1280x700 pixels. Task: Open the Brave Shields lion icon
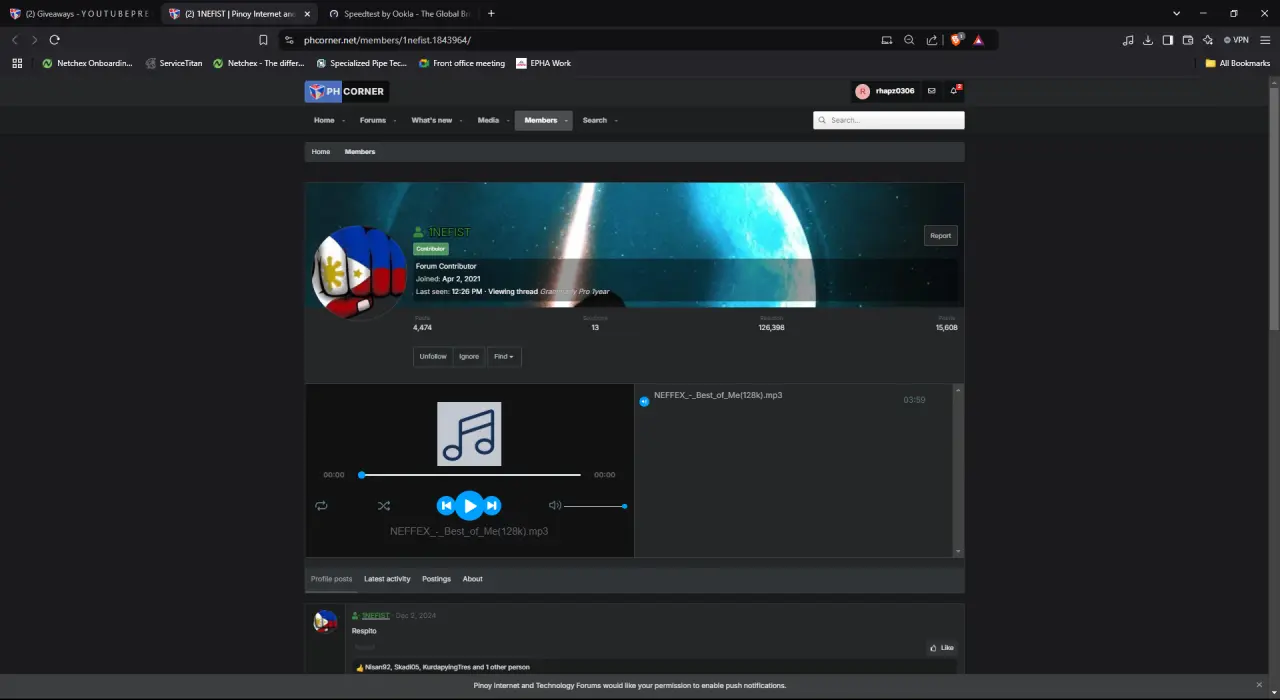pyautogui.click(x=957, y=40)
